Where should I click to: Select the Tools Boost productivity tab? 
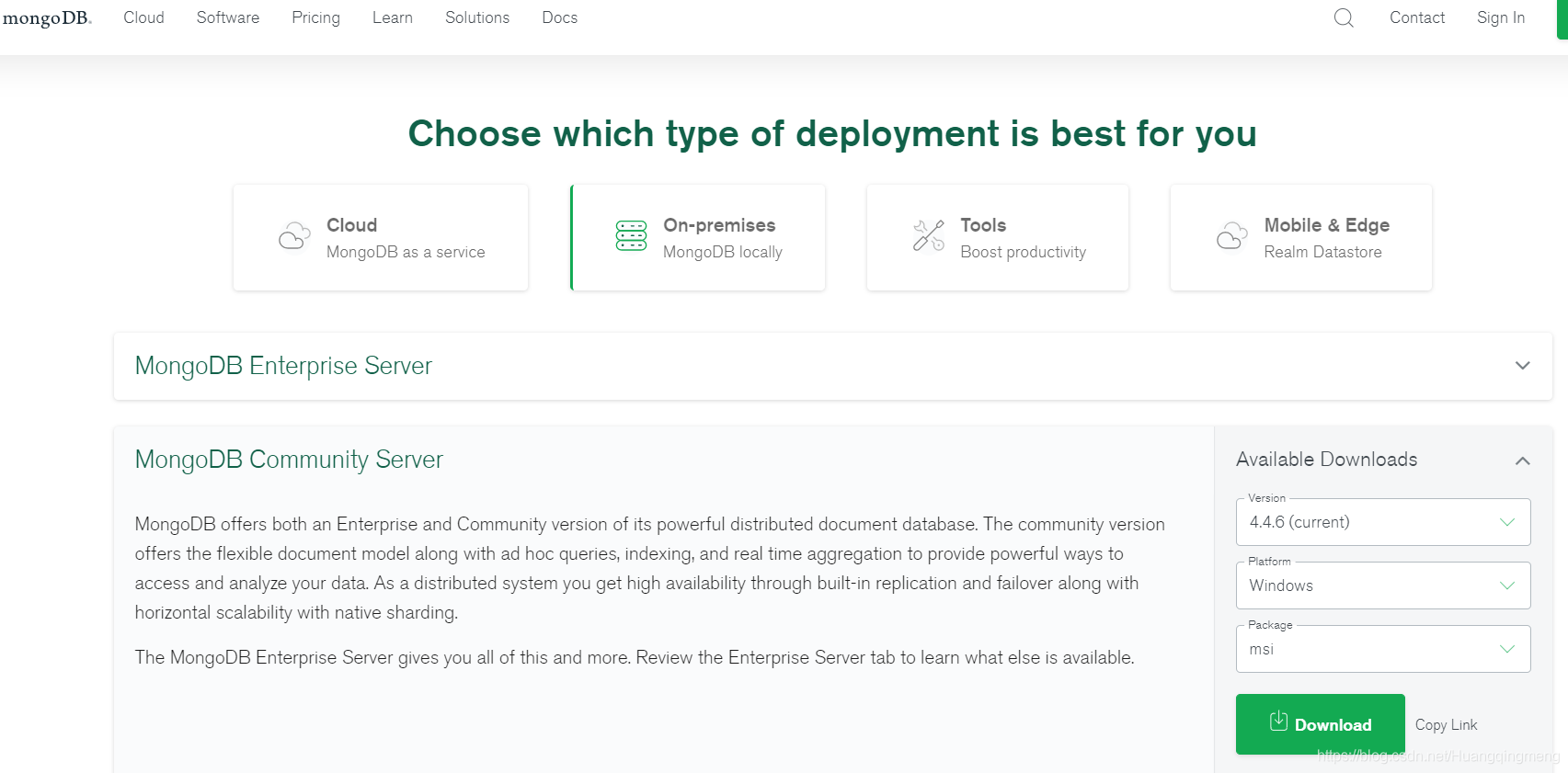coord(997,237)
